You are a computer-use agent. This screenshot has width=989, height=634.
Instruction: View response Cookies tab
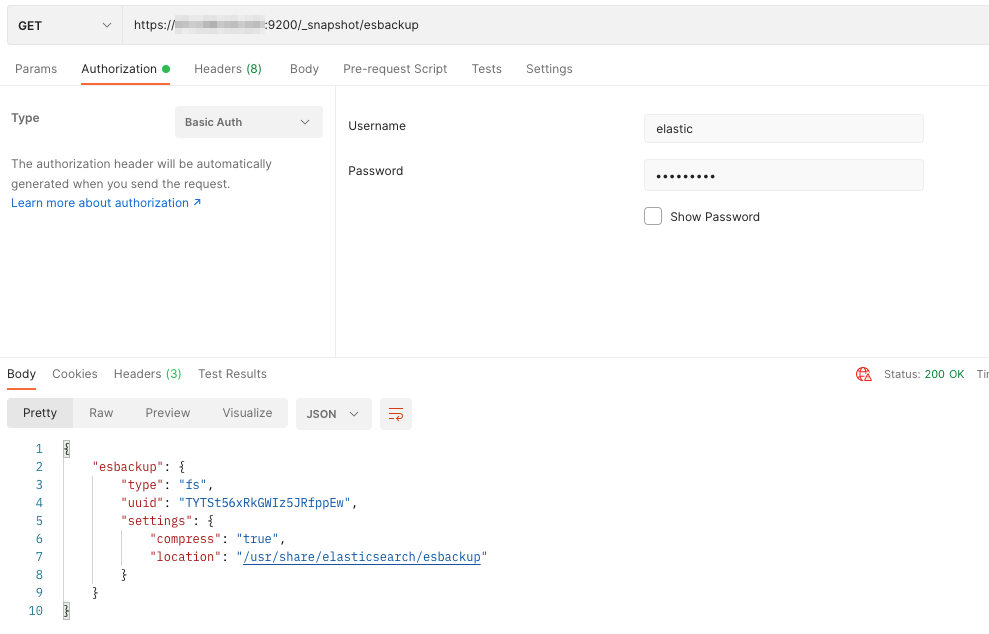tap(74, 373)
